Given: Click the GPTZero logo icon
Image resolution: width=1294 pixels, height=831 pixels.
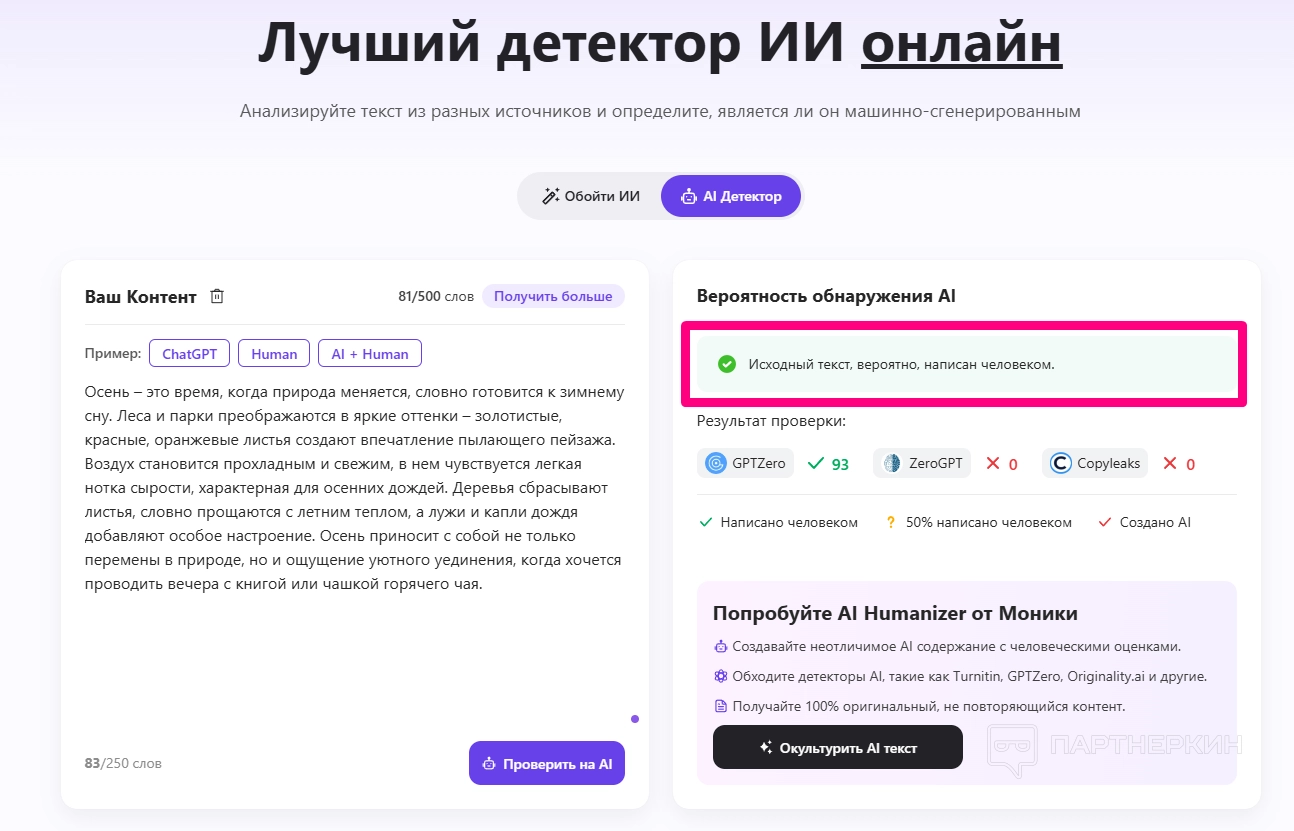Looking at the screenshot, I should (716, 463).
